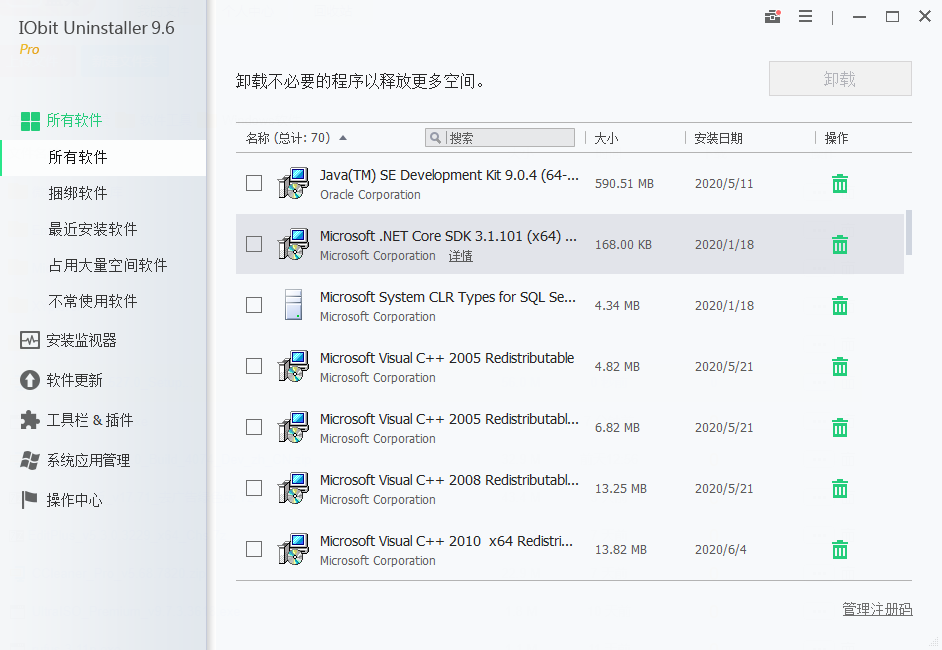Select Microsoft Visual C++ 2005 Redistributable name

coord(447,358)
